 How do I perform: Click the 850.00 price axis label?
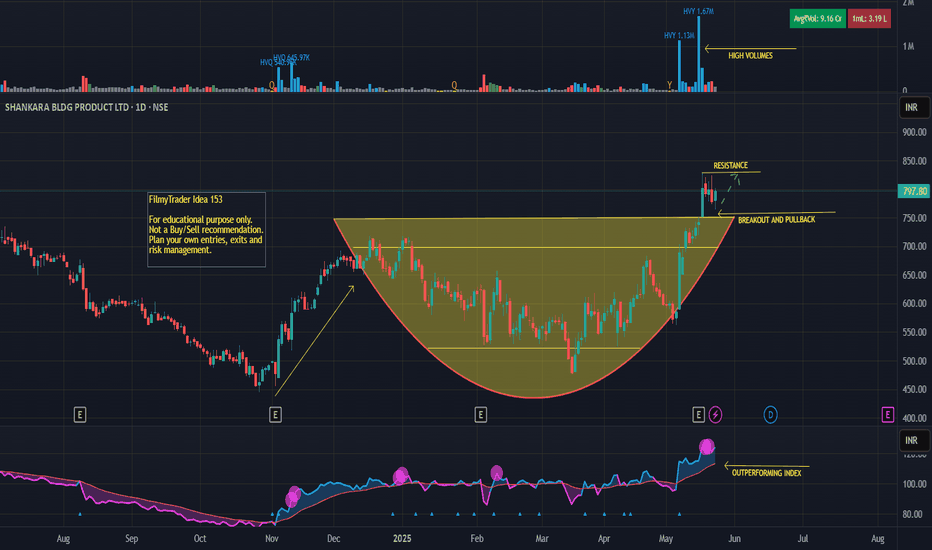click(x=914, y=161)
